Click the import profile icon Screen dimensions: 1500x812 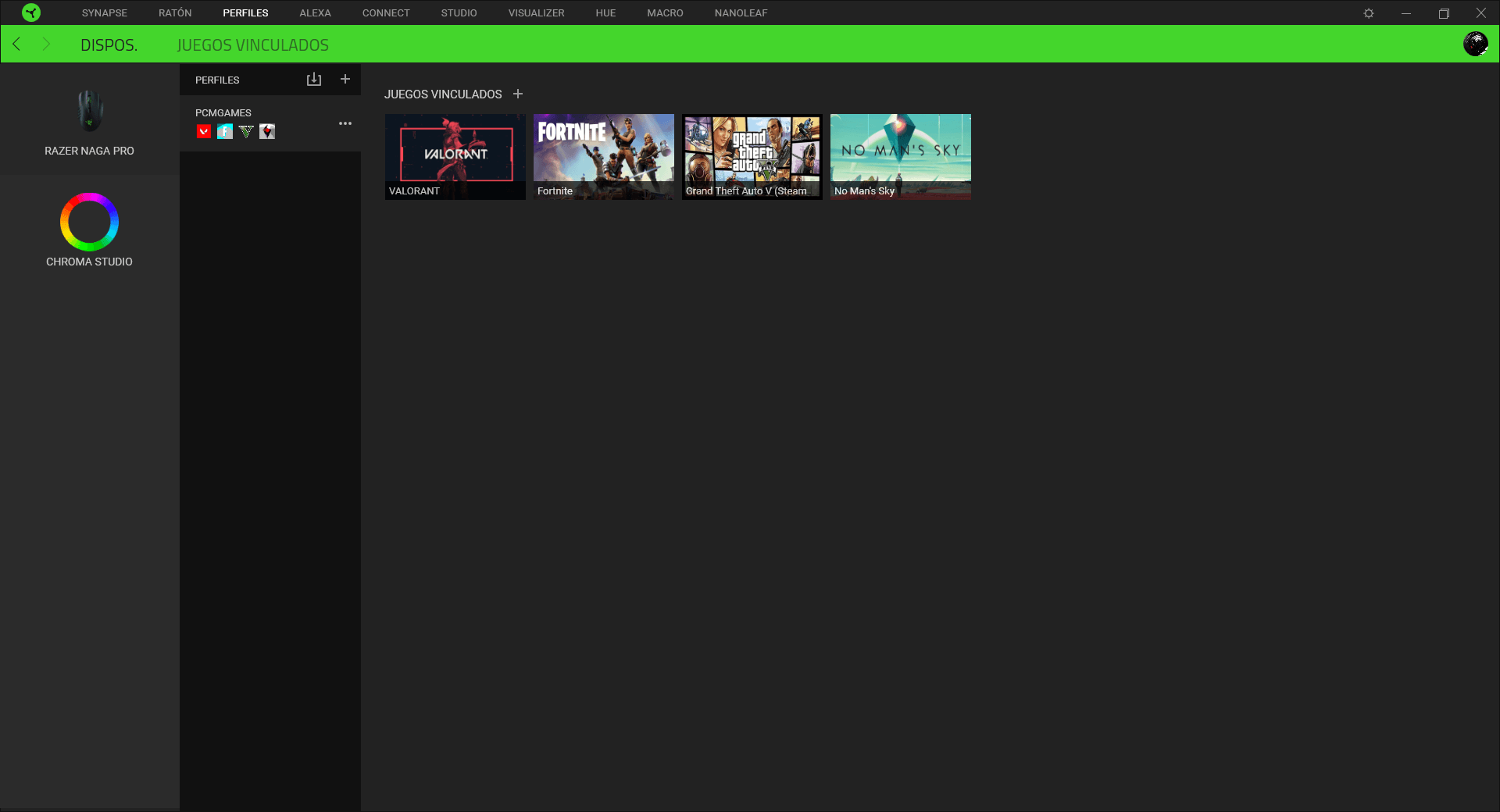314,80
